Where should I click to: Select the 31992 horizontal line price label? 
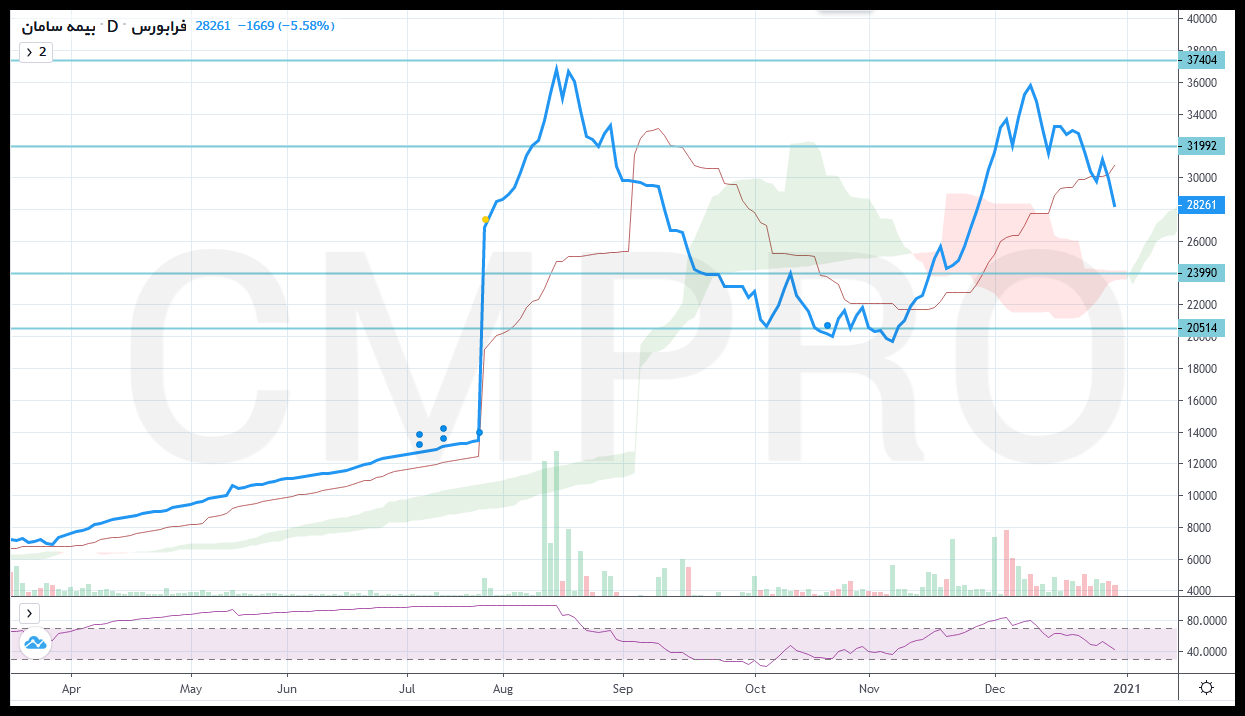pyautogui.click(x=1202, y=146)
